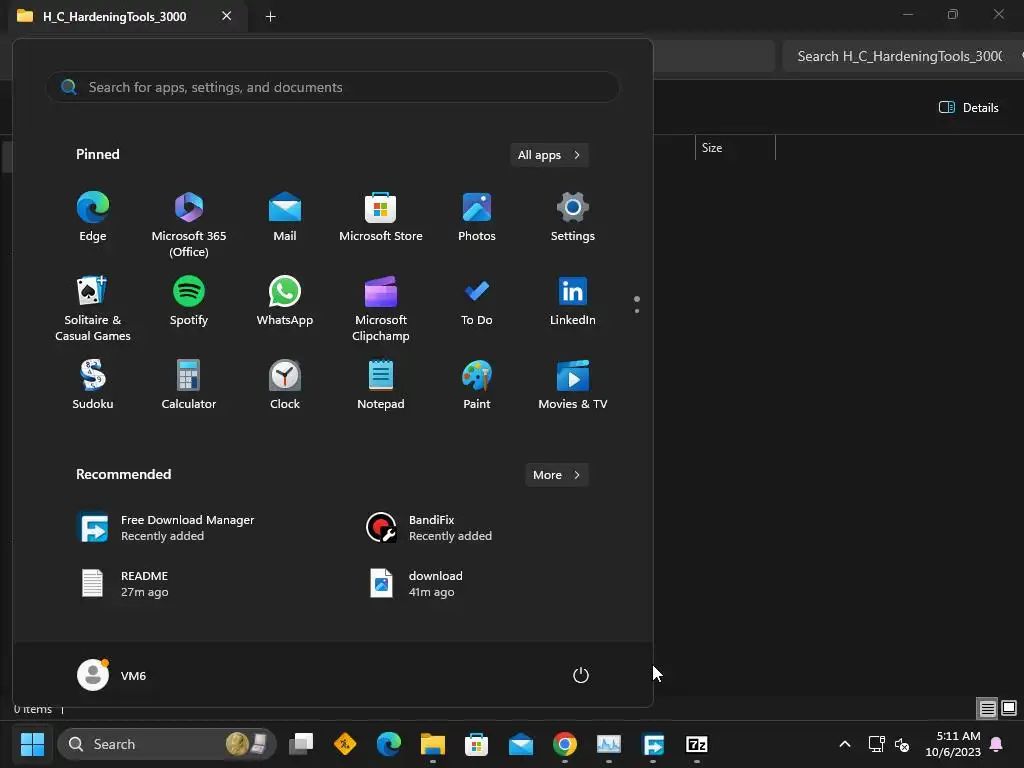Open Microsoft Store from taskbar
This screenshot has width=1024, height=768.
tap(477, 744)
